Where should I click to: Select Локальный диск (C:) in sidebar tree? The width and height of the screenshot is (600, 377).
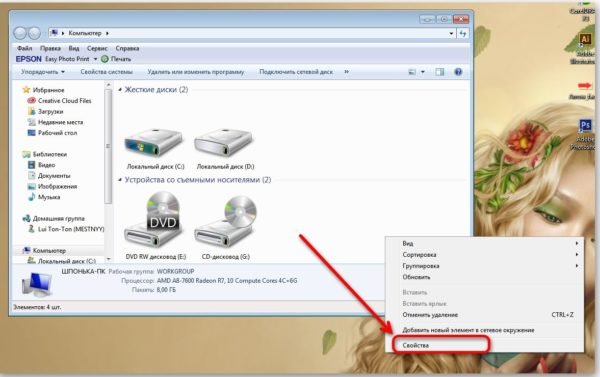(x=67, y=261)
